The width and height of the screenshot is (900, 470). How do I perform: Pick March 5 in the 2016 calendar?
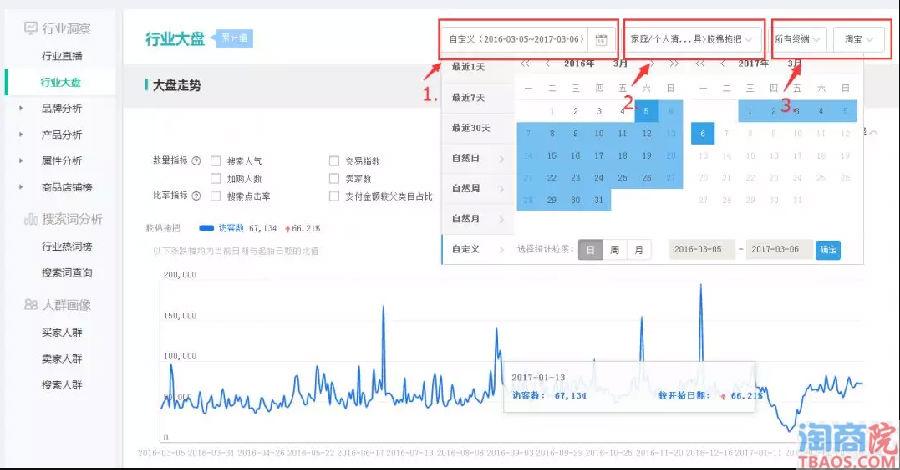coord(646,111)
